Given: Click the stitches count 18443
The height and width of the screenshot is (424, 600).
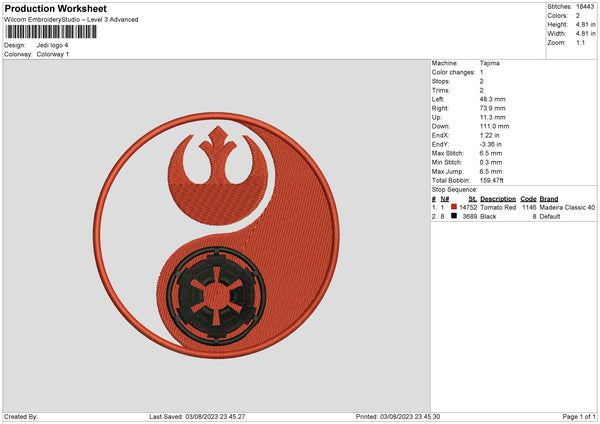Looking at the screenshot, I should (585, 7).
